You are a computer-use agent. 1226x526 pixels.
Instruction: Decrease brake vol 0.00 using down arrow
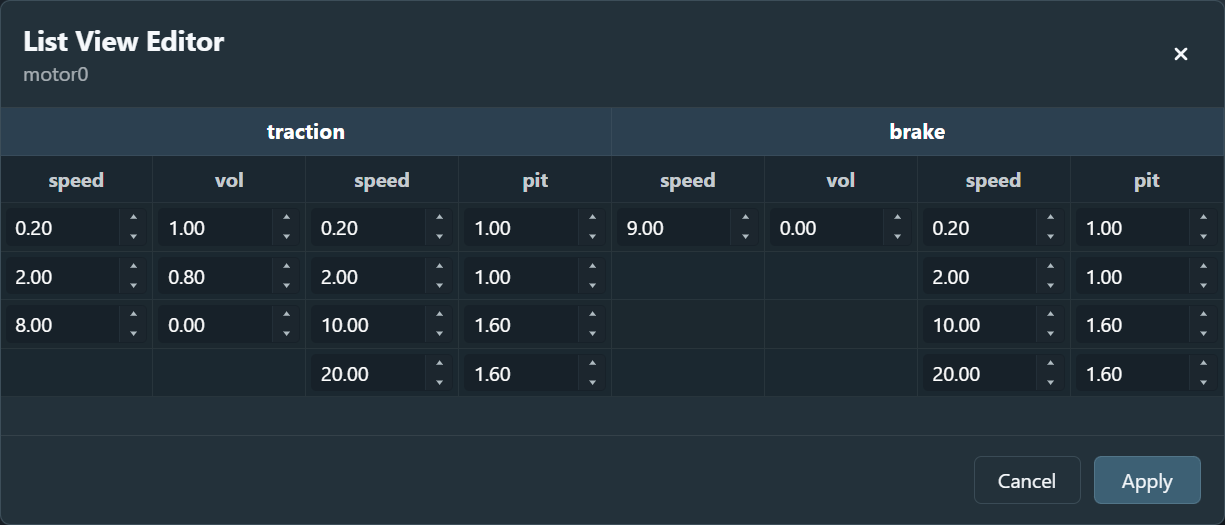(x=898, y=237)
